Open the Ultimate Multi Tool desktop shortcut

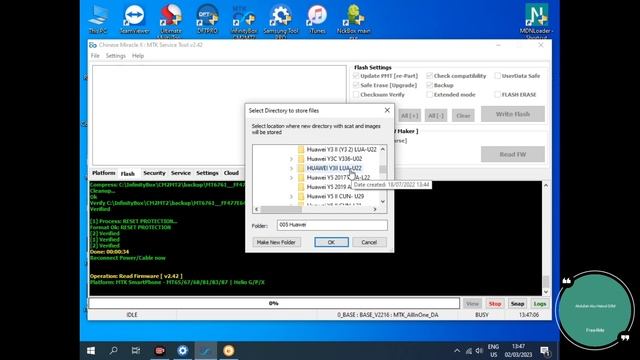(x=171, y=20)
